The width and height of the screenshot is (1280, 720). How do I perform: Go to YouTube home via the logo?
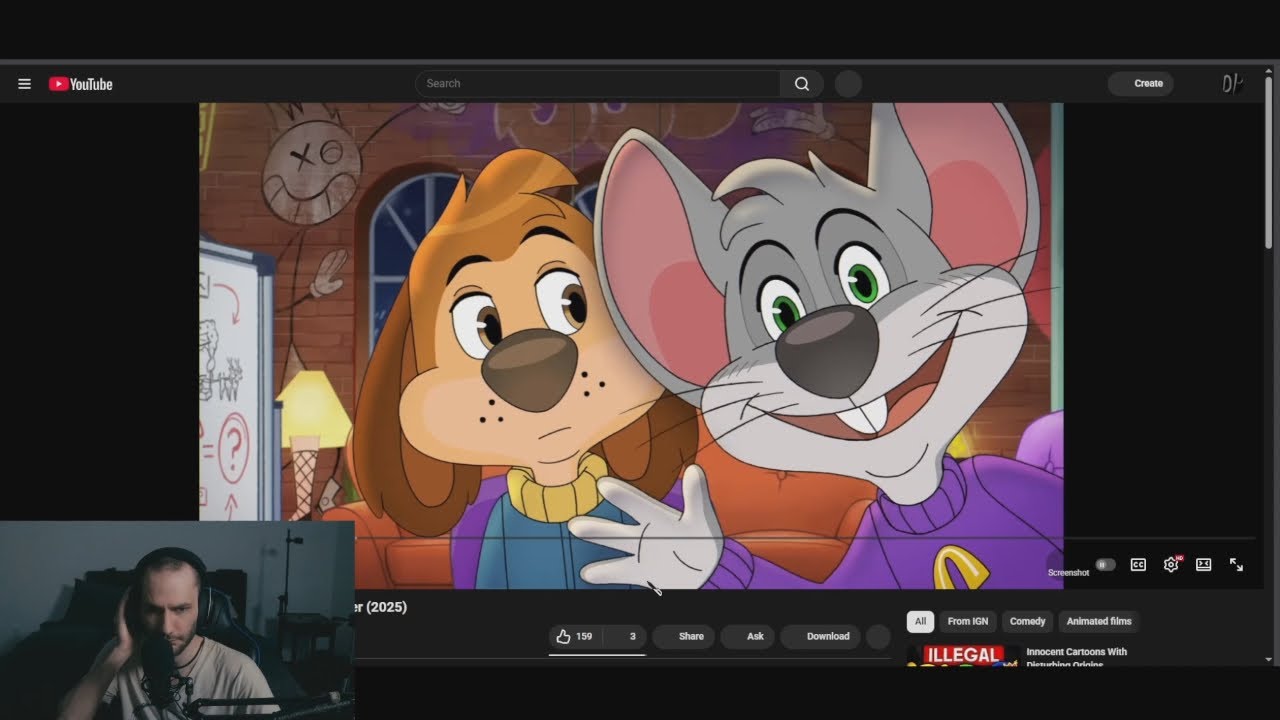pos(81,84)
